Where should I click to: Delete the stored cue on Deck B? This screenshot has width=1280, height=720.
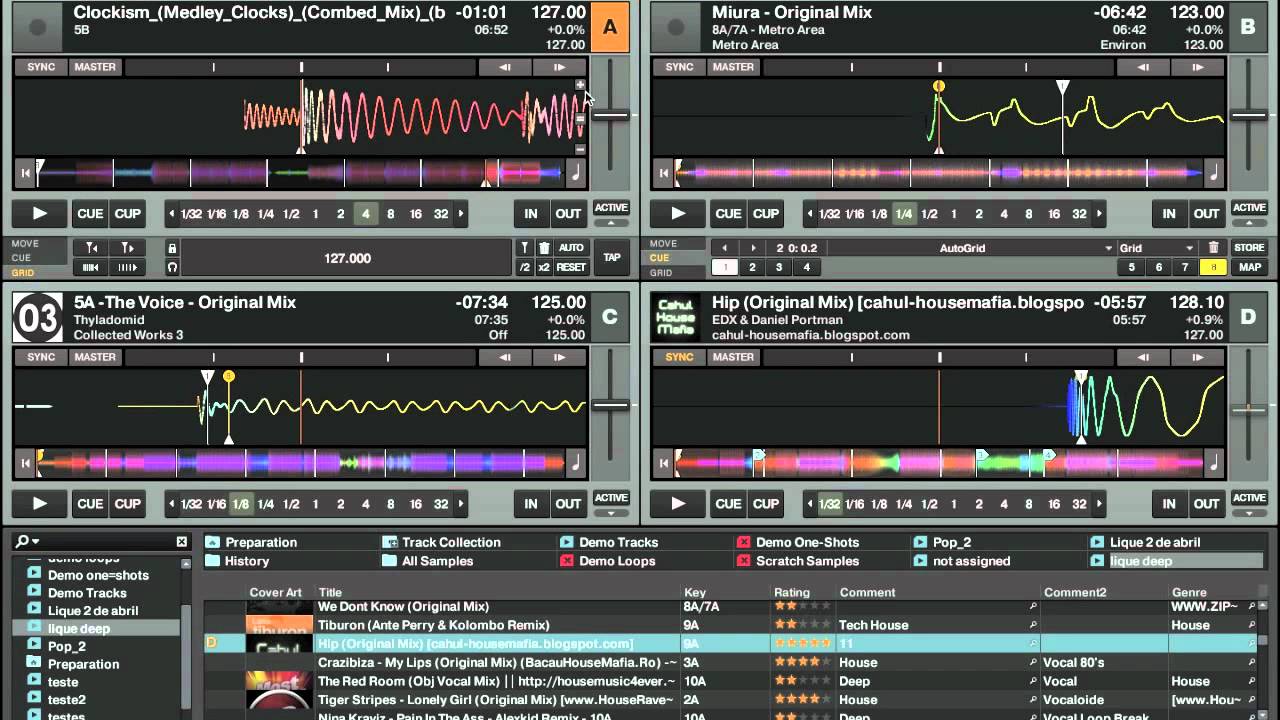(1213, 248)
